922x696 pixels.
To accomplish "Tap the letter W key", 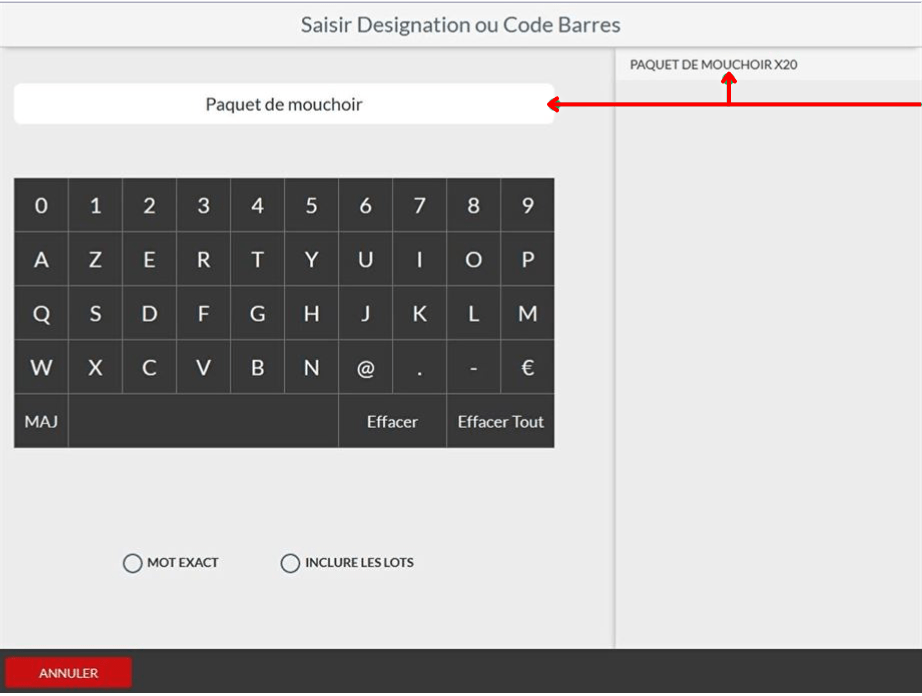I will click(41, 367).
